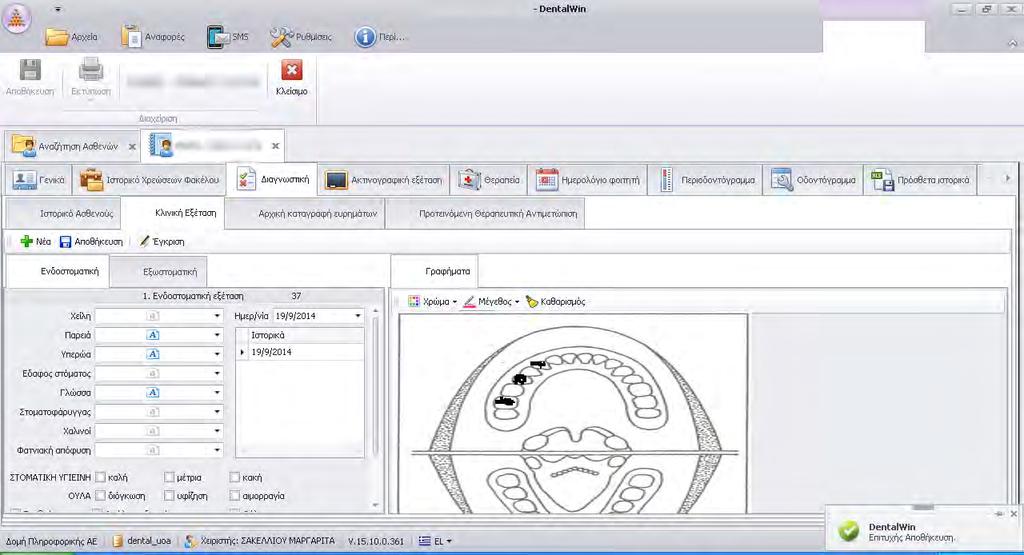This screenshot has width=1024, height=555.
Task: Click the text A icon in Γλώσσα field
Action: click(153, 392)
